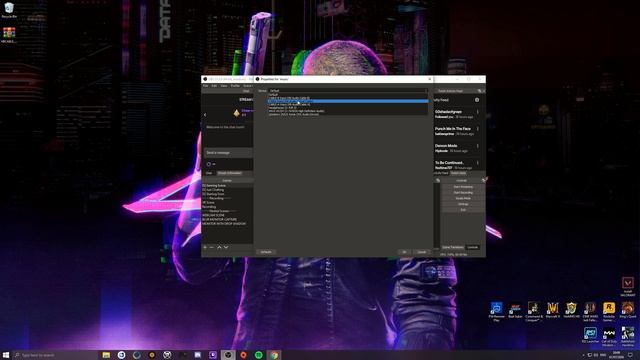Screen dimensions: 640x360
Task: Click Defaults in the Properties dialog
Action: click(x=266, y=252)
